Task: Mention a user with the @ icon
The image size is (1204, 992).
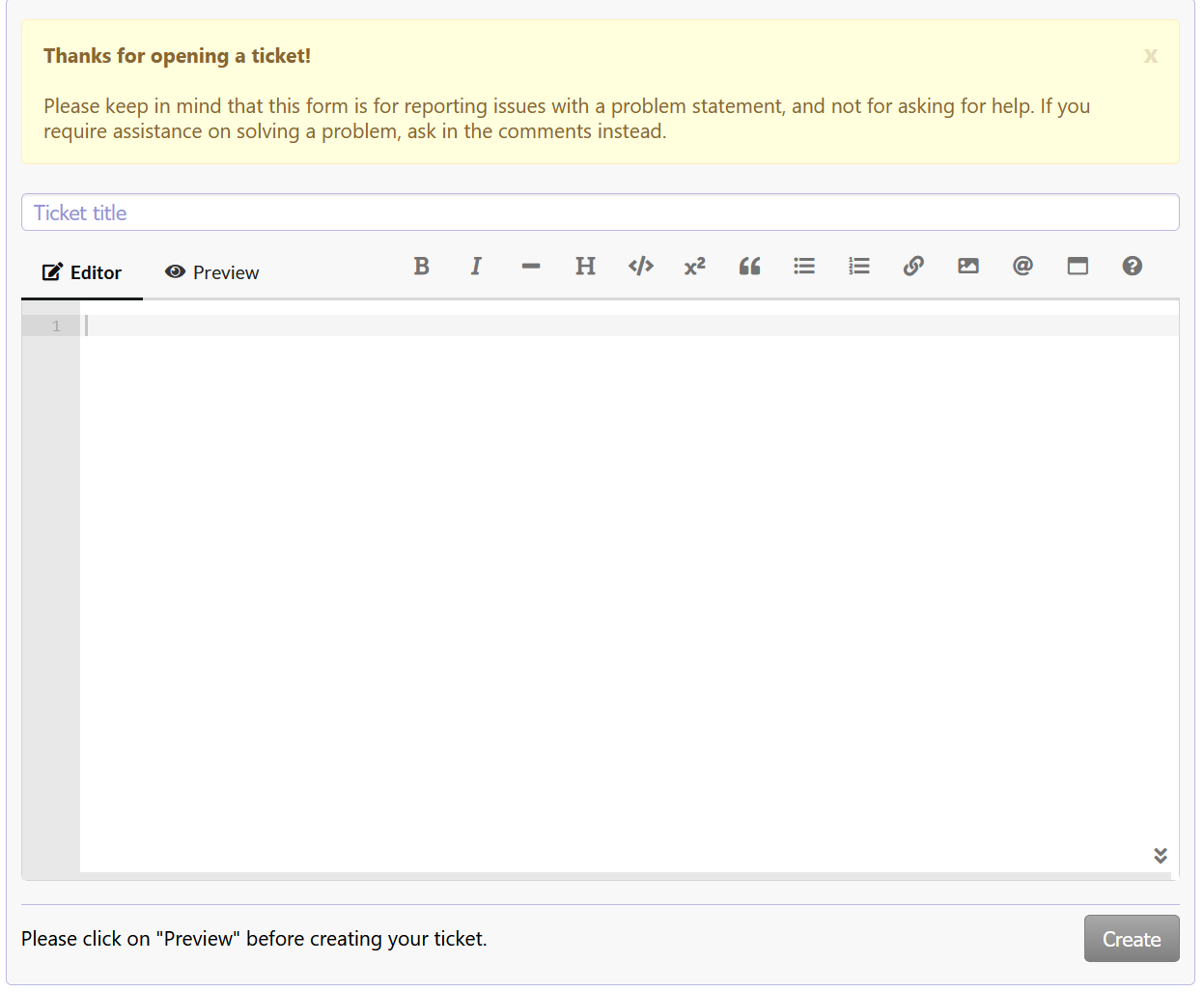Action: point(1022,266)
